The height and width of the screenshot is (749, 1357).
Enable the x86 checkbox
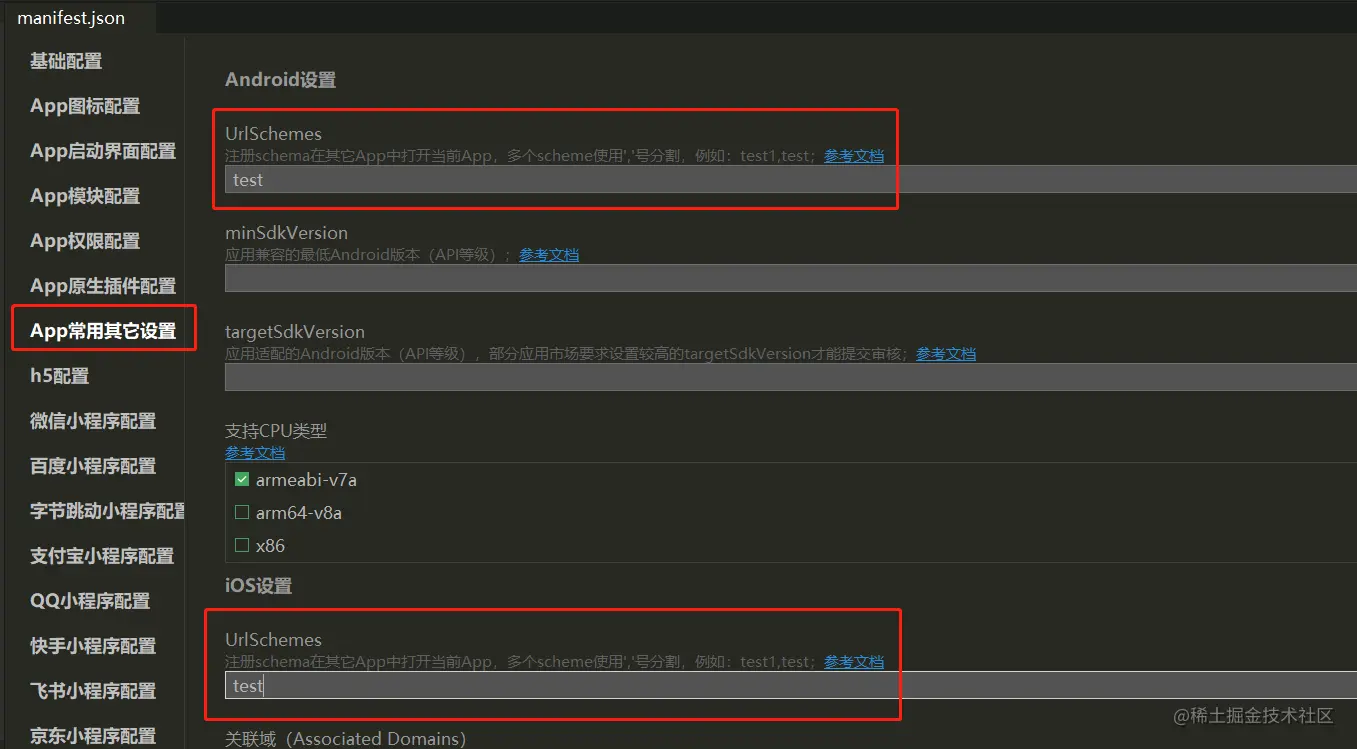pyautogui.click(x=242, y=546)
